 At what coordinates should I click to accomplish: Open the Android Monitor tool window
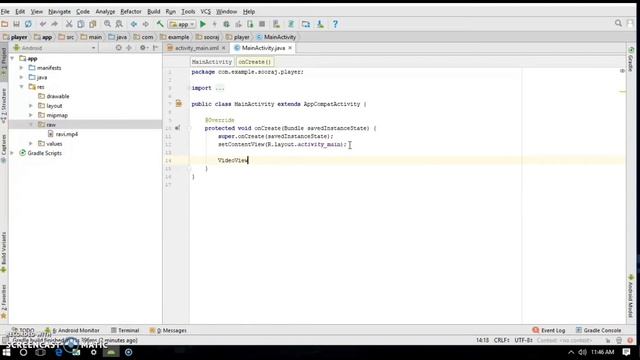point(72,330)
